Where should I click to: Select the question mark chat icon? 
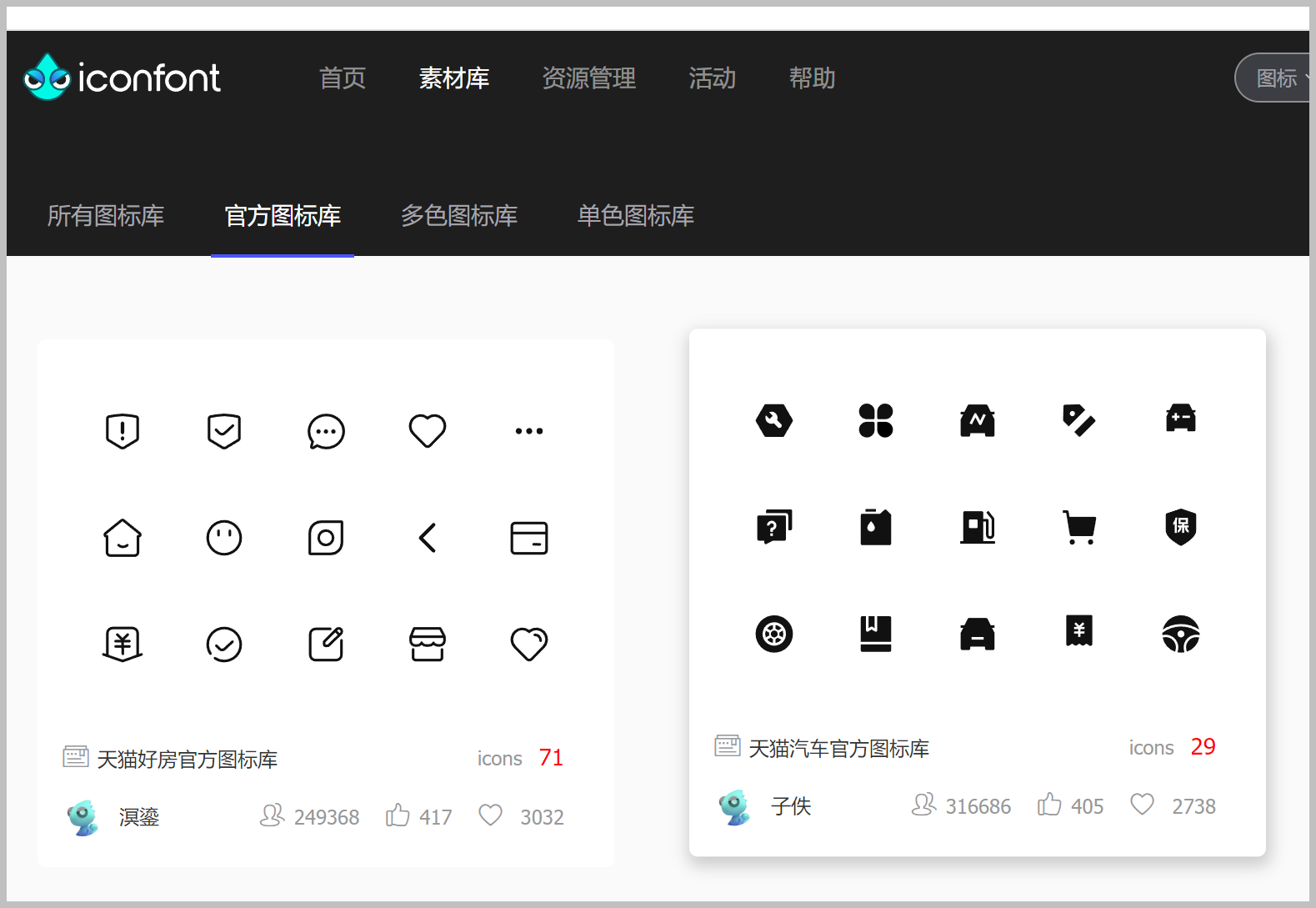[774, 527]
